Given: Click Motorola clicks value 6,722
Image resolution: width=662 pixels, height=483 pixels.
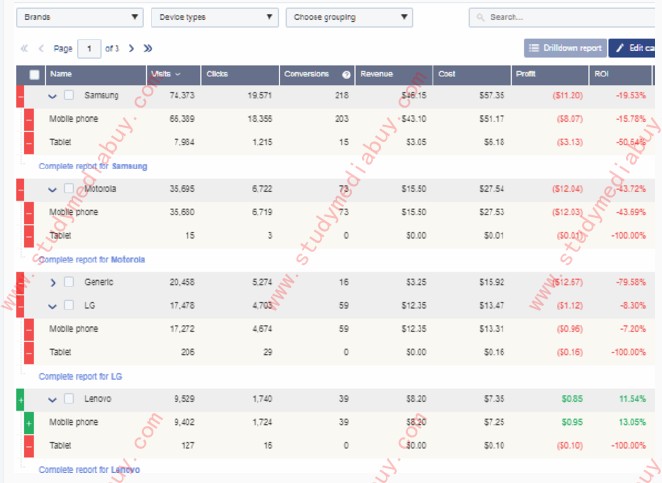Looking at the screenshot, I should (262, 189).
